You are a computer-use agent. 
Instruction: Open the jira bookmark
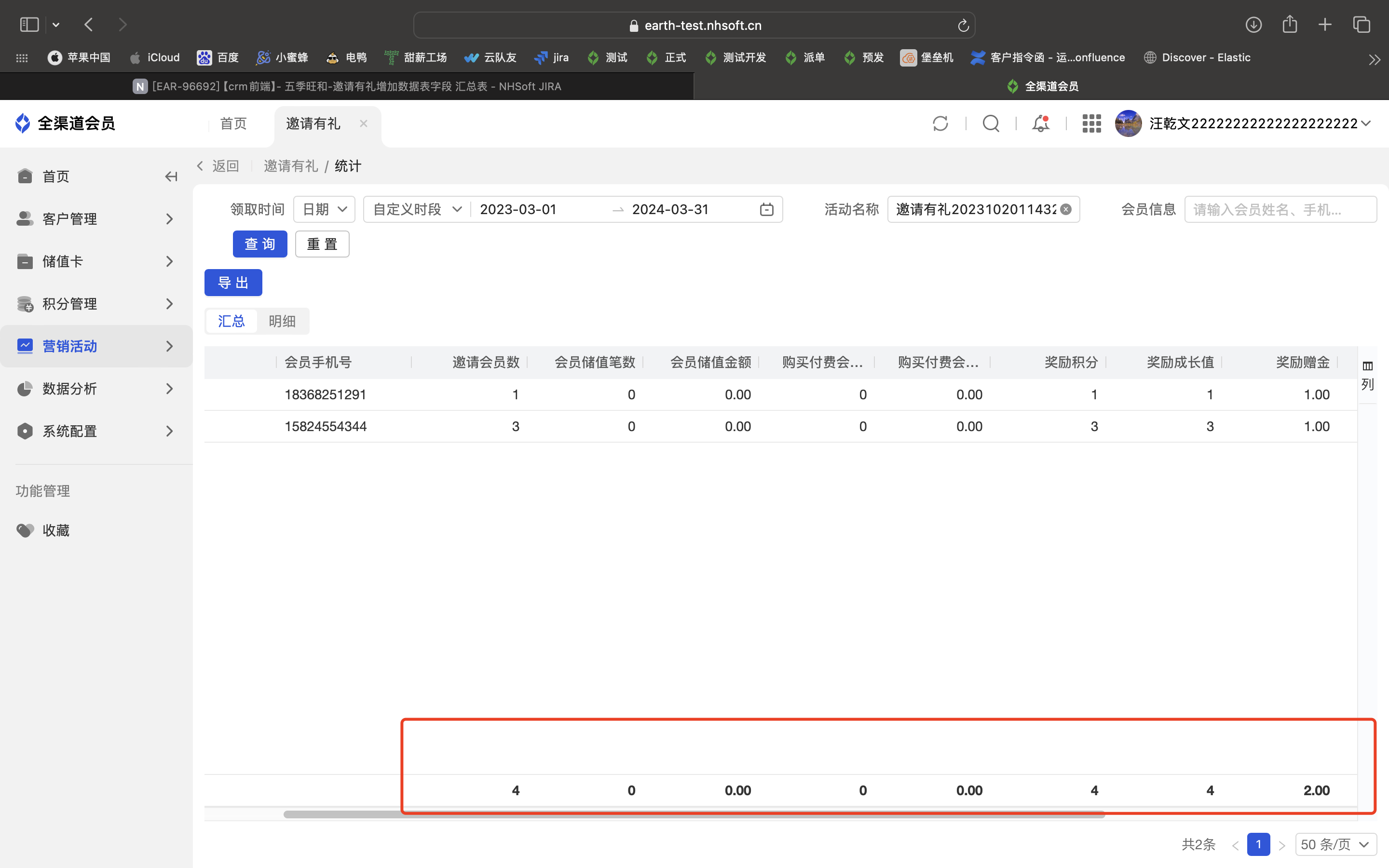pyautogui.click(x=552, y=57)
